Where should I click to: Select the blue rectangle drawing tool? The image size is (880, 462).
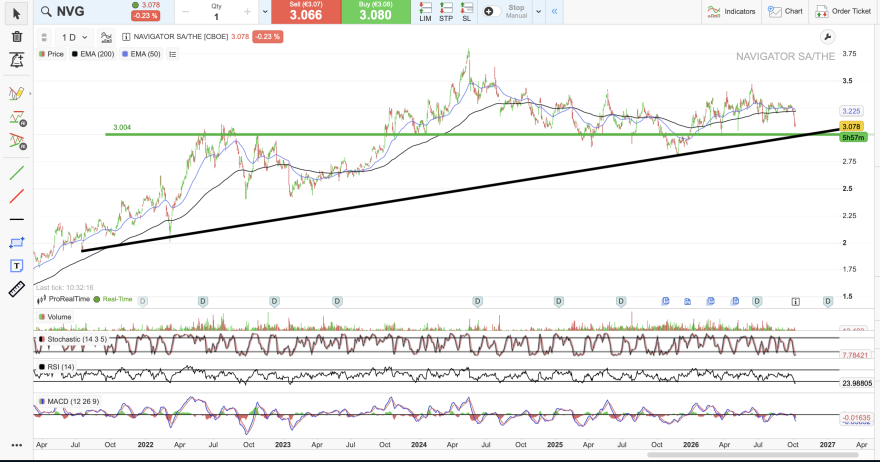tap(17, 243)
